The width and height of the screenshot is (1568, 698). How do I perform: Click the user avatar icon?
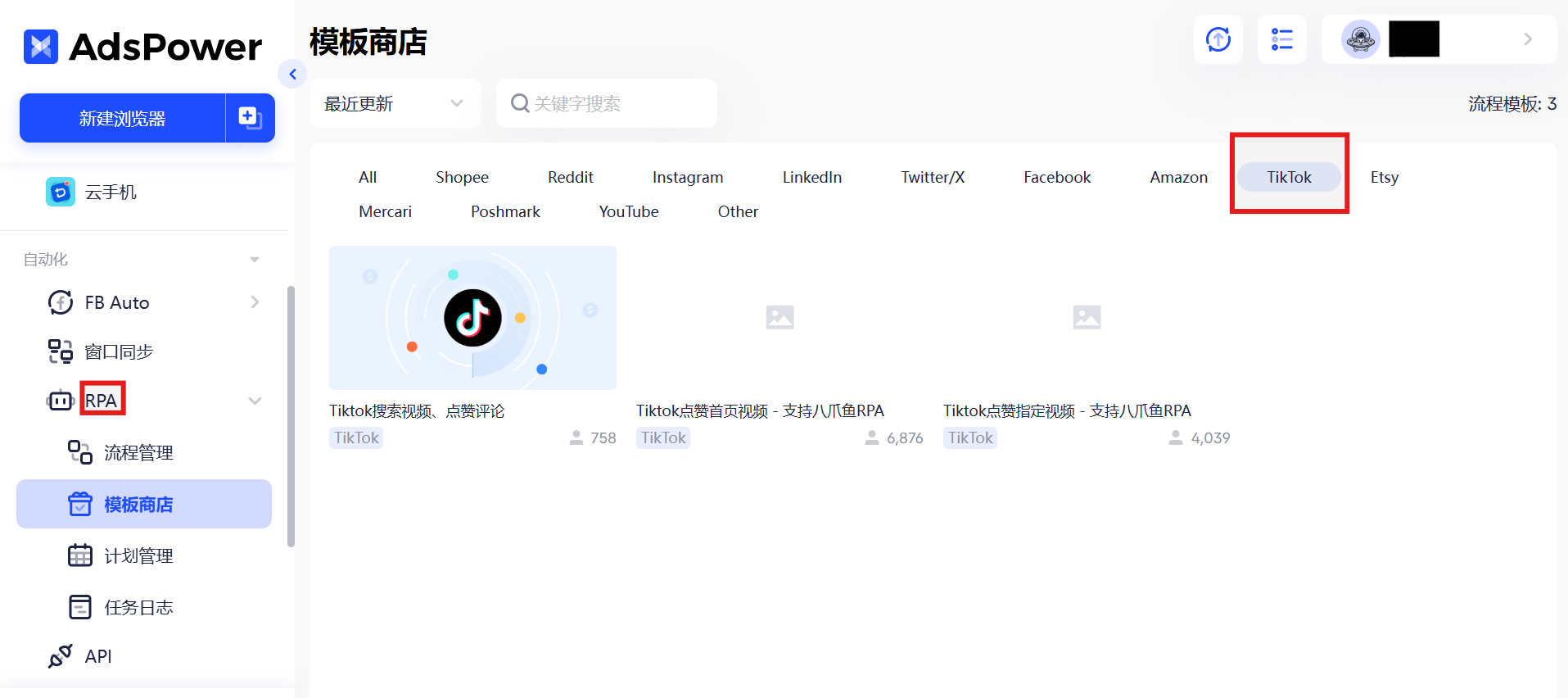click(x=1361, y=39)
